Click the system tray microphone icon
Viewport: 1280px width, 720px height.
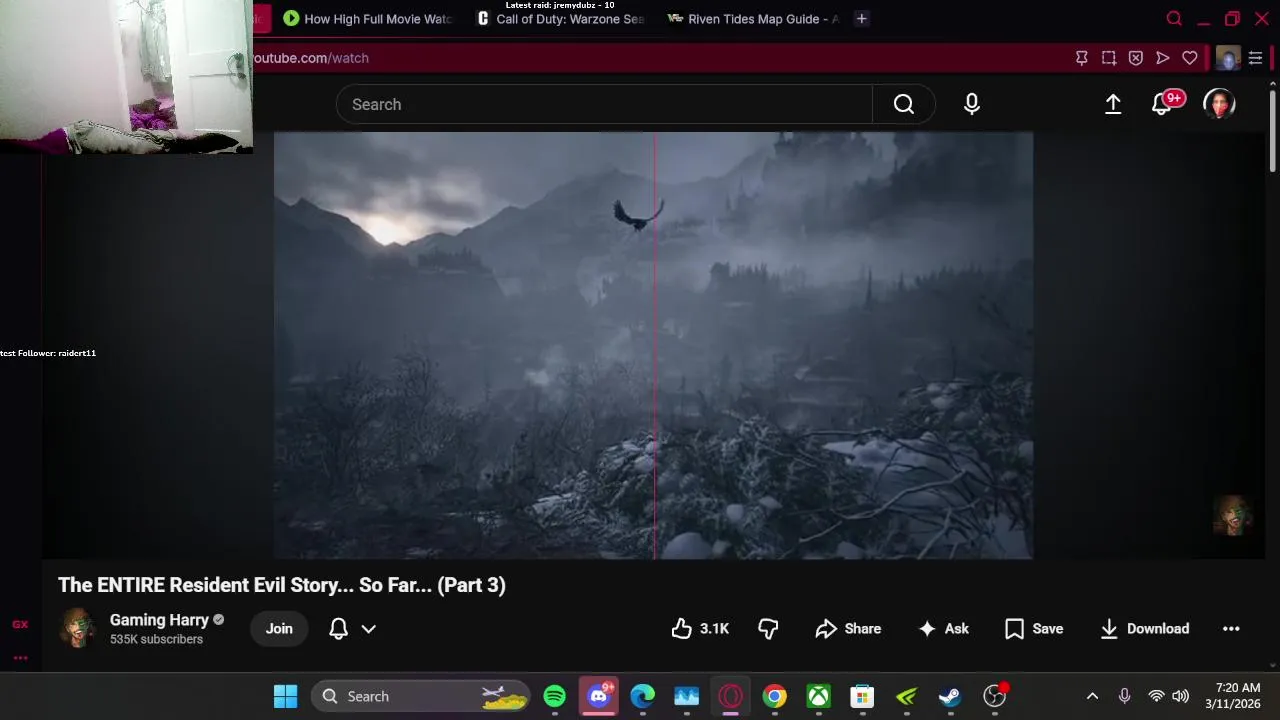point(1124,696)
